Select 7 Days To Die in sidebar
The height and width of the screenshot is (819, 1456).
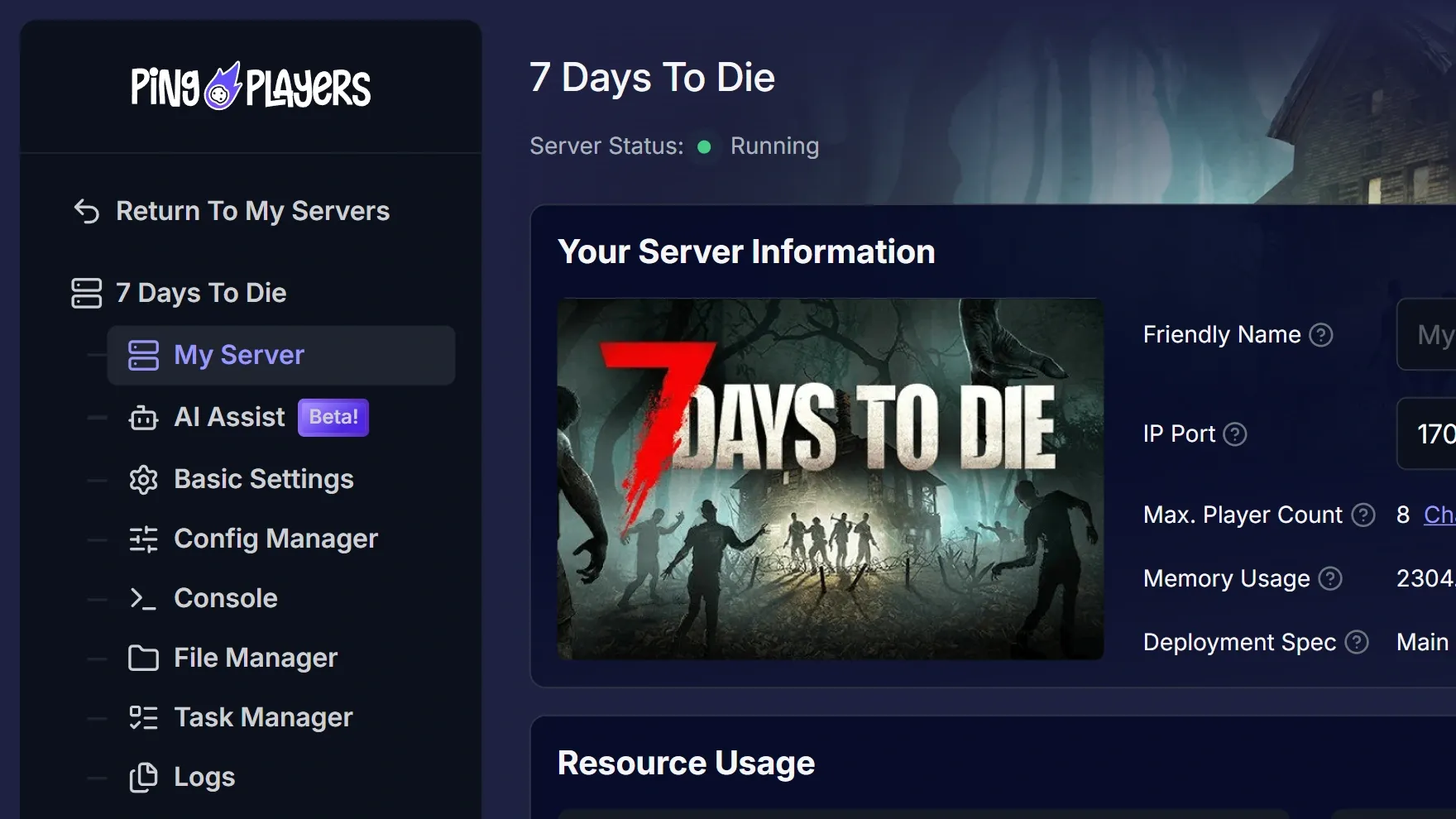point(201,293)
